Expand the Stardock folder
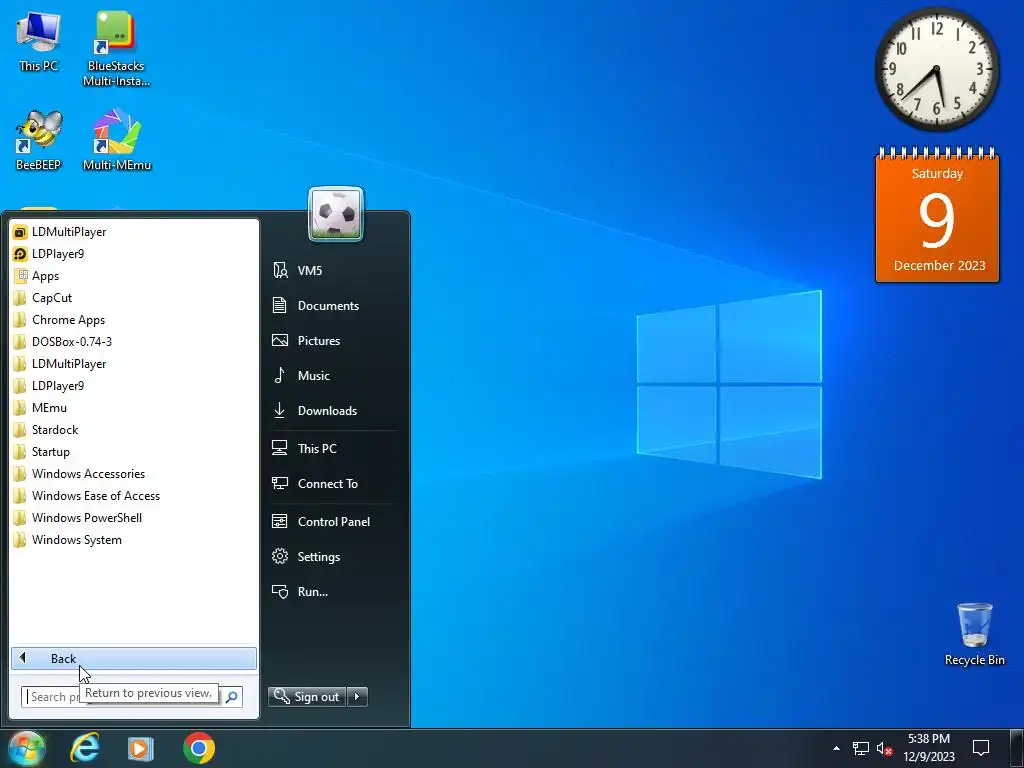1024x768 pixels. pyautogui.click(x=134, y=430)
